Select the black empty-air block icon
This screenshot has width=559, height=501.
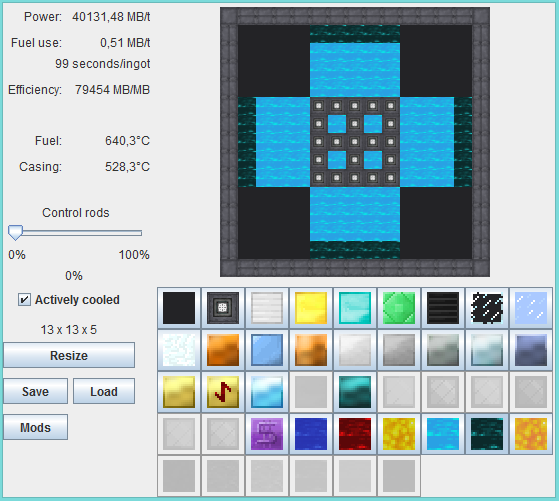click(x=179, y=308)
